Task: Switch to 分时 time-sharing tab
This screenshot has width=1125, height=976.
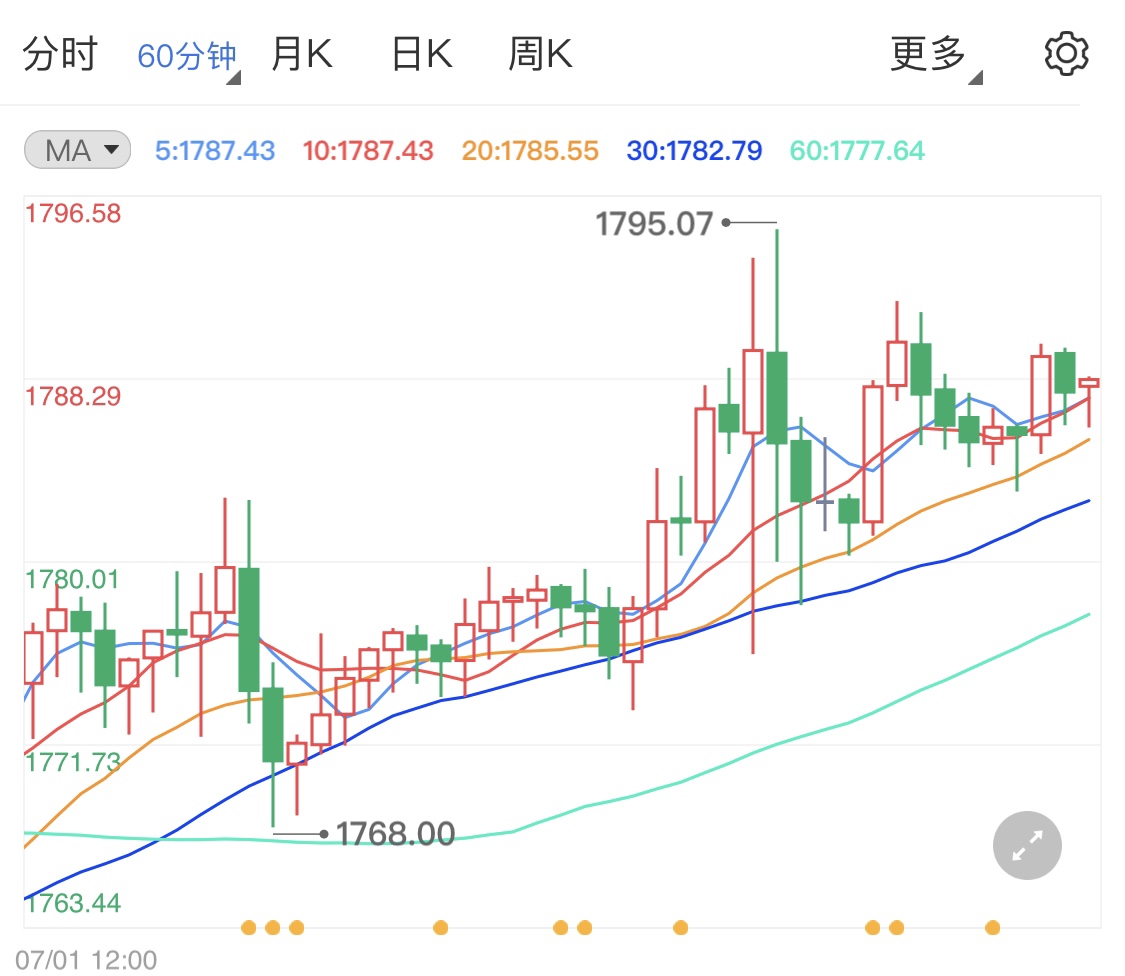Action: click(60, 55)
